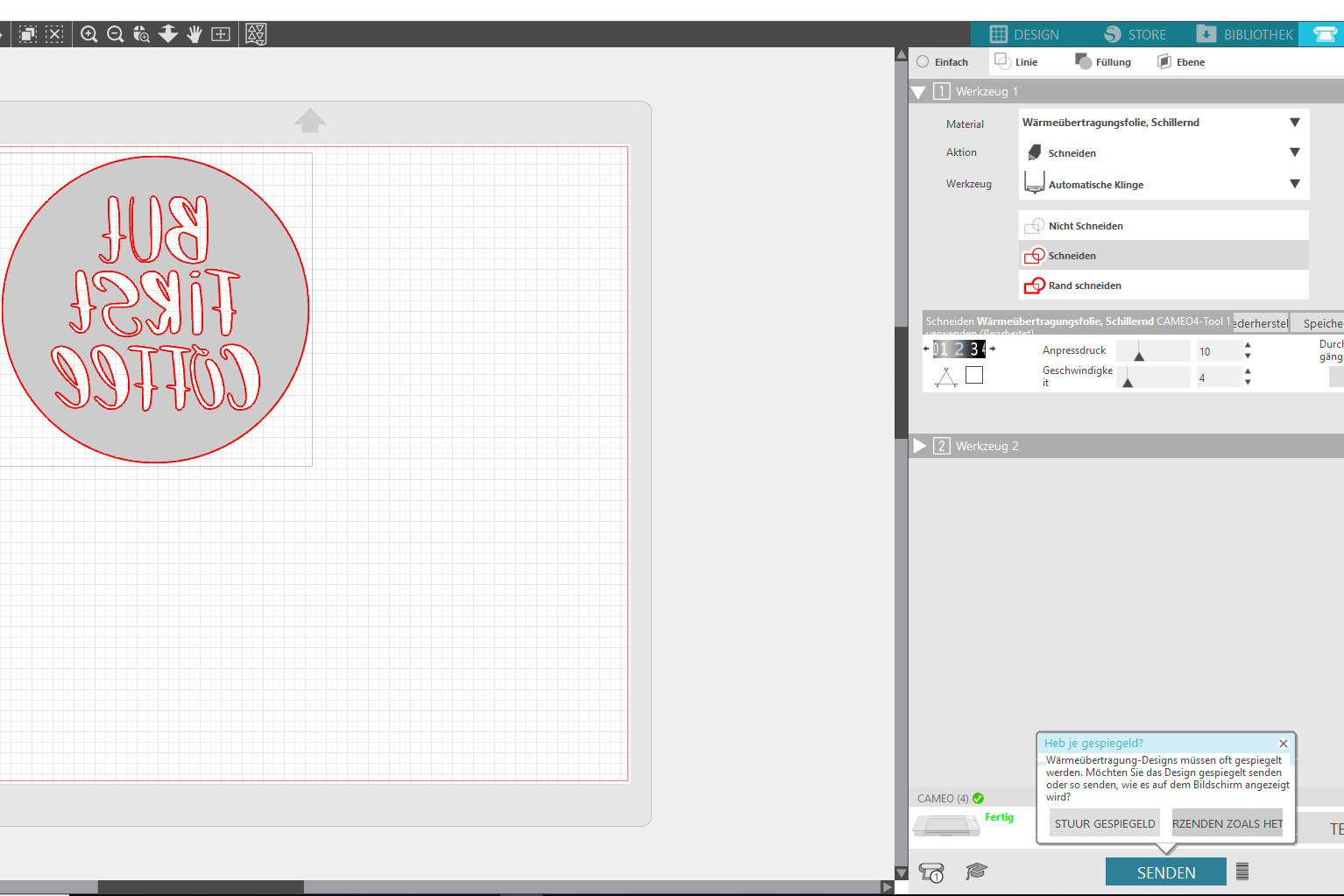This screenshot has height=896, width=1344.
Task: Toggle the checkbox next to line segment icon
Action: [974, 376]
